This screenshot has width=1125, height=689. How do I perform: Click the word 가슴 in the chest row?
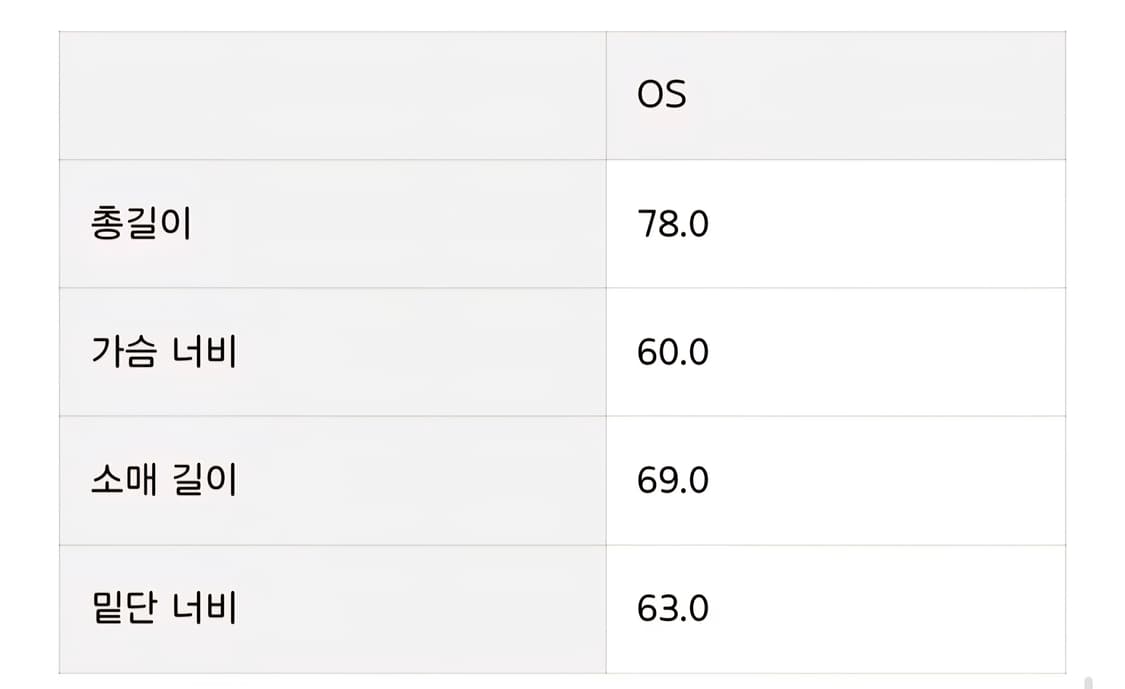(x=124, y=352)
